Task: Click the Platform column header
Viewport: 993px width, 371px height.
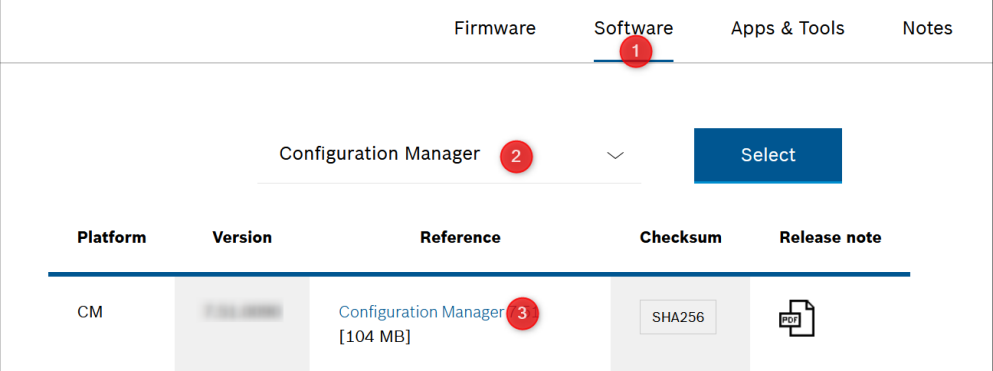Action: (111, 237)
